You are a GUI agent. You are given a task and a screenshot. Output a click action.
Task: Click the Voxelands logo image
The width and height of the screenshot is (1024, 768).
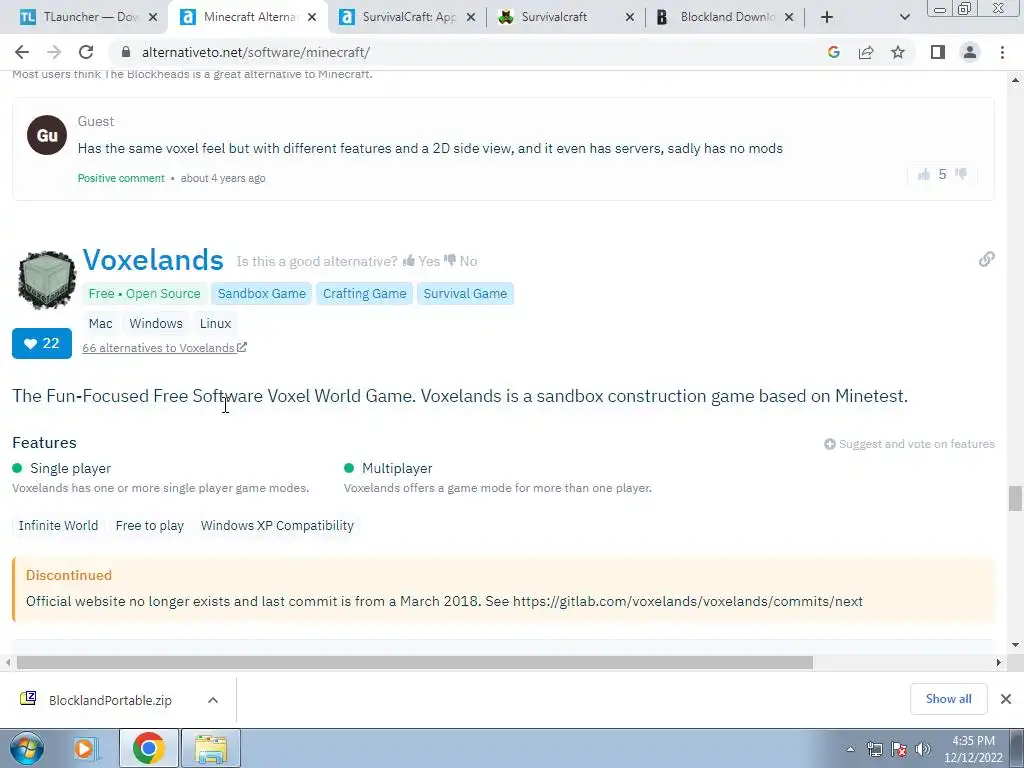[x=46, y=279]
